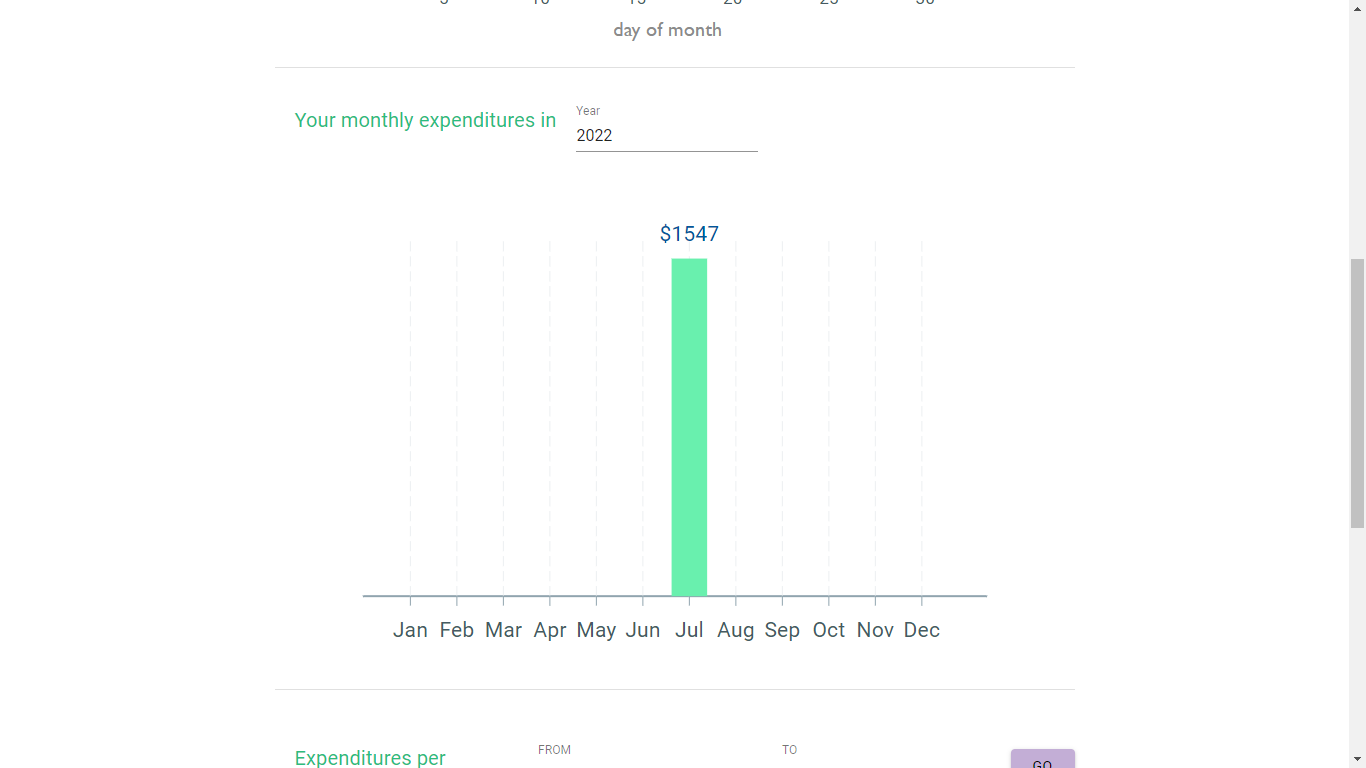Click the TO date field label
1366x768 pixels.
pyautogui.click(x=790, y=750)
